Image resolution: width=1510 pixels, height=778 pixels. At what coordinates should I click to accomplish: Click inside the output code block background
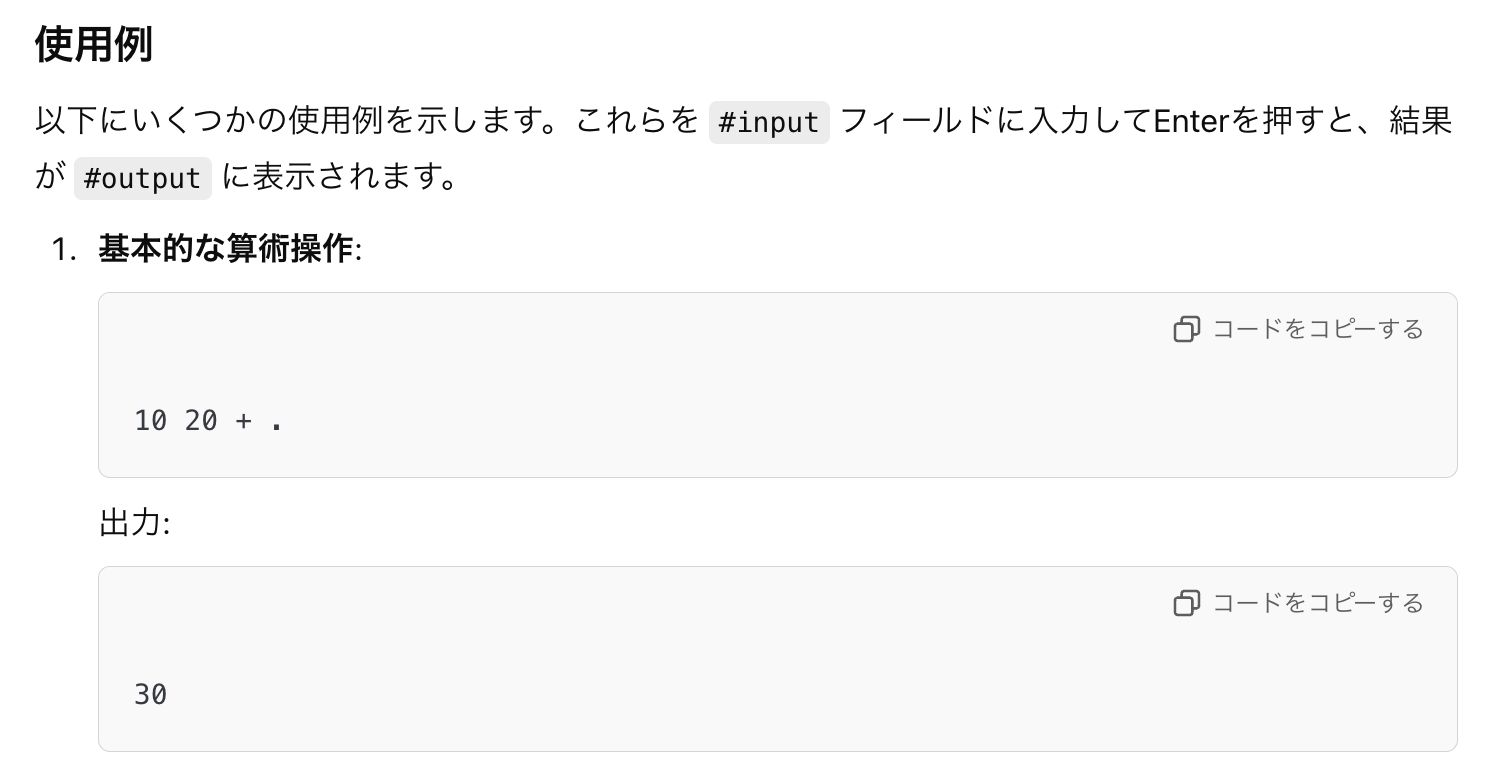(700, 693)
